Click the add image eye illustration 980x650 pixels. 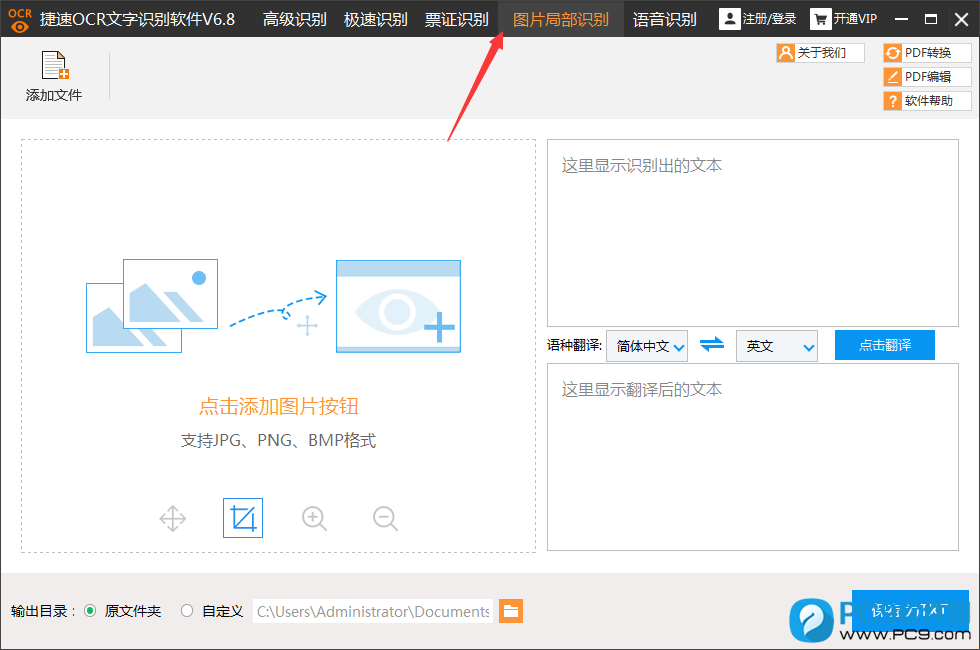click(398, 306)
